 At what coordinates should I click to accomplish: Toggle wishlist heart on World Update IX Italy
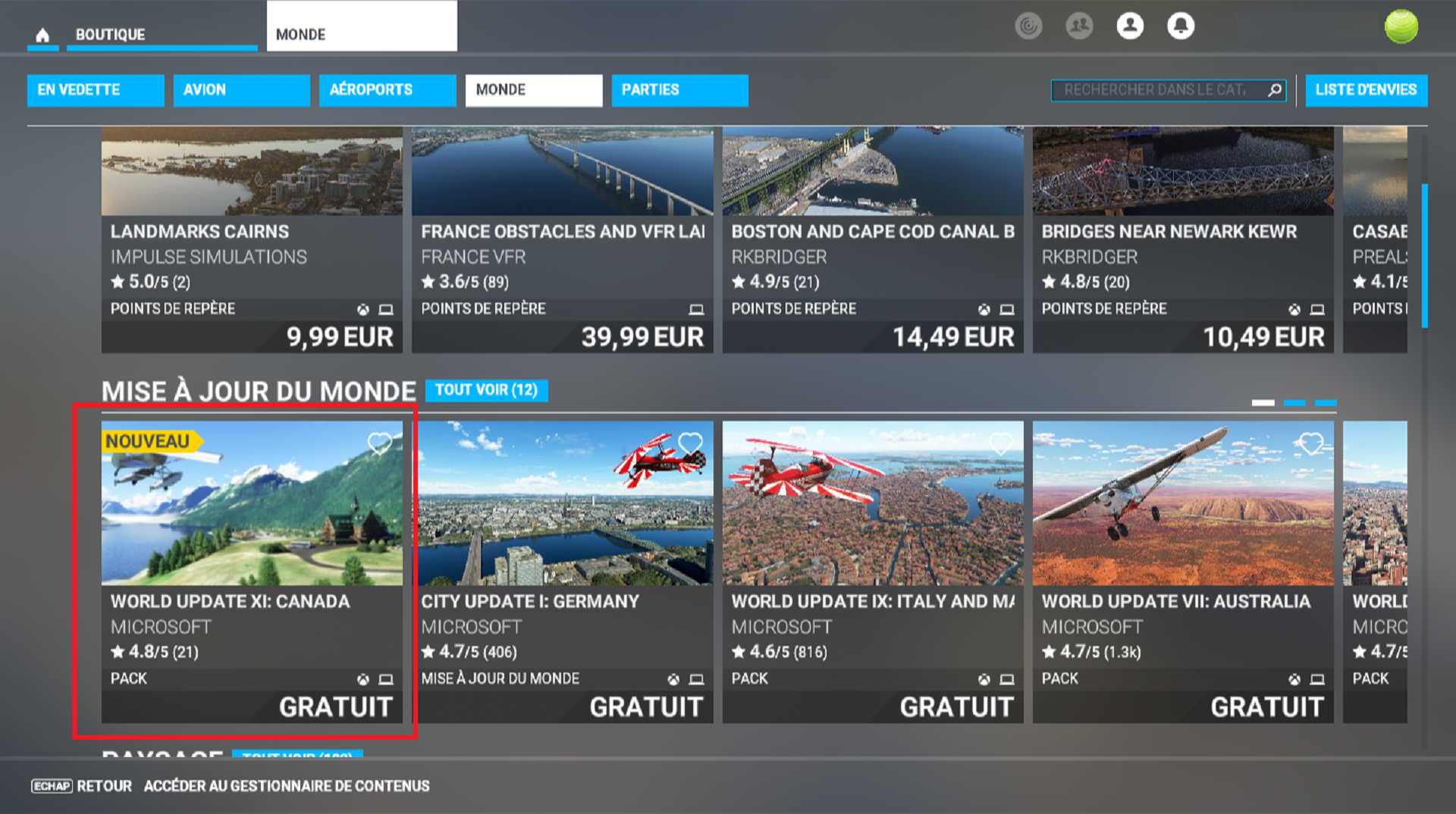pyautogui.click(x=1000, y=443)
